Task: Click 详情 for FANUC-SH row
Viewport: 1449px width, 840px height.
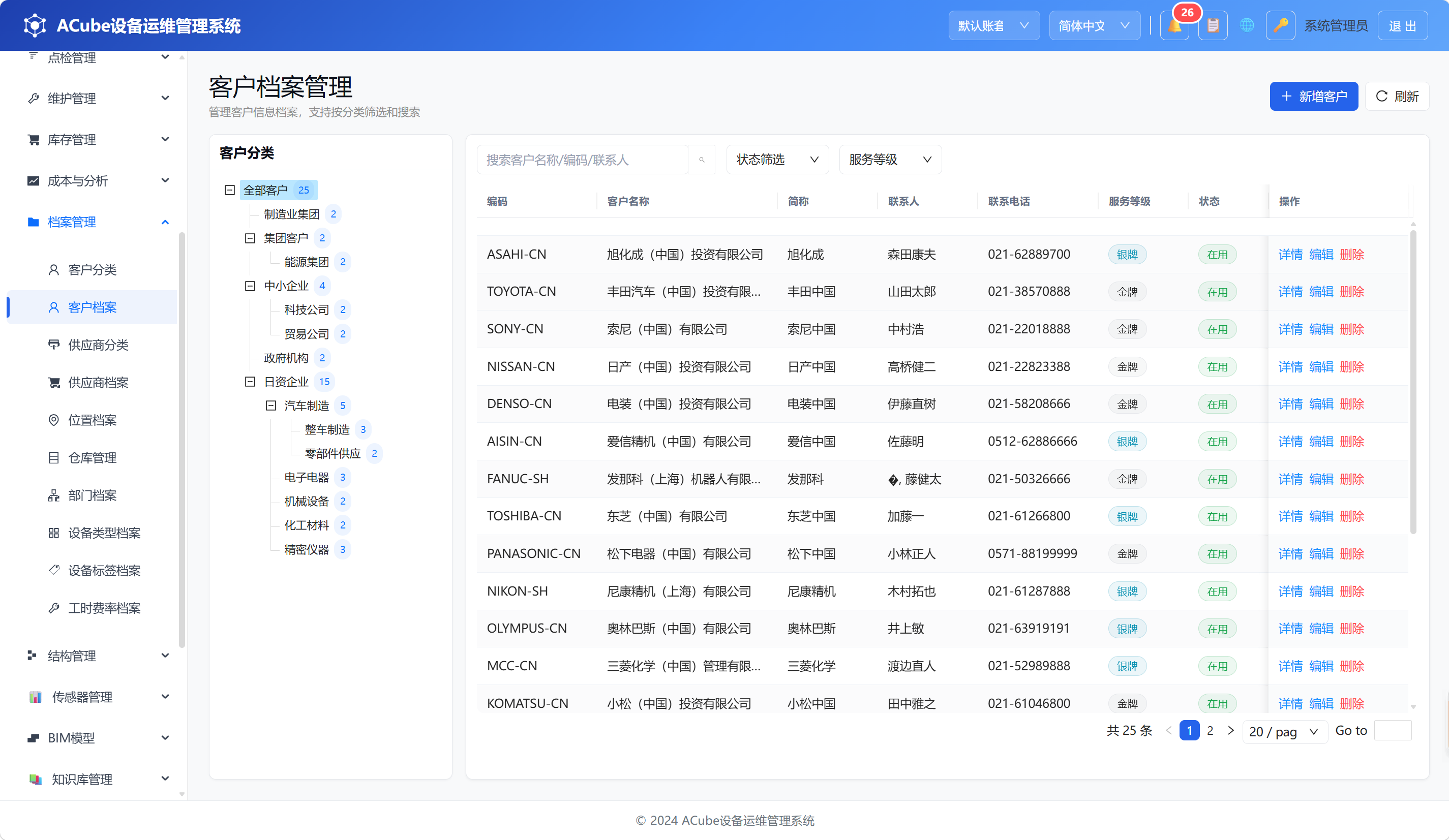Action: click(1290, 479)
